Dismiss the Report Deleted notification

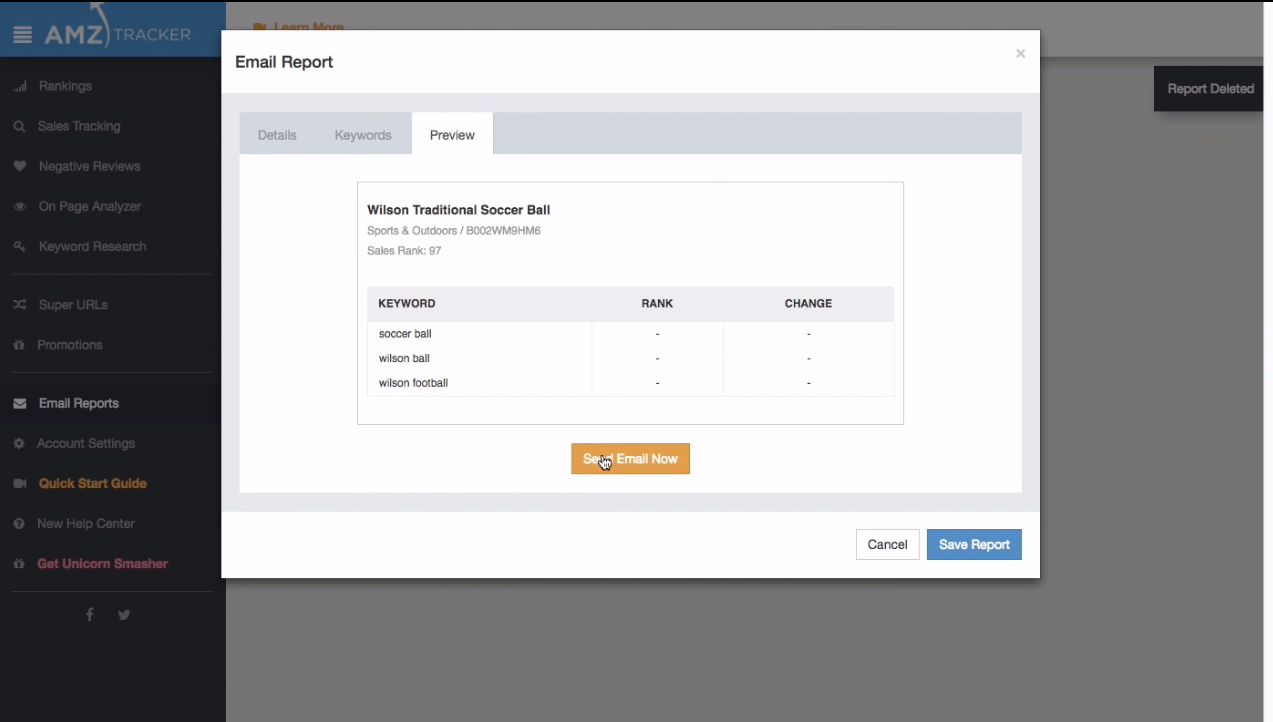point(1210,89)
